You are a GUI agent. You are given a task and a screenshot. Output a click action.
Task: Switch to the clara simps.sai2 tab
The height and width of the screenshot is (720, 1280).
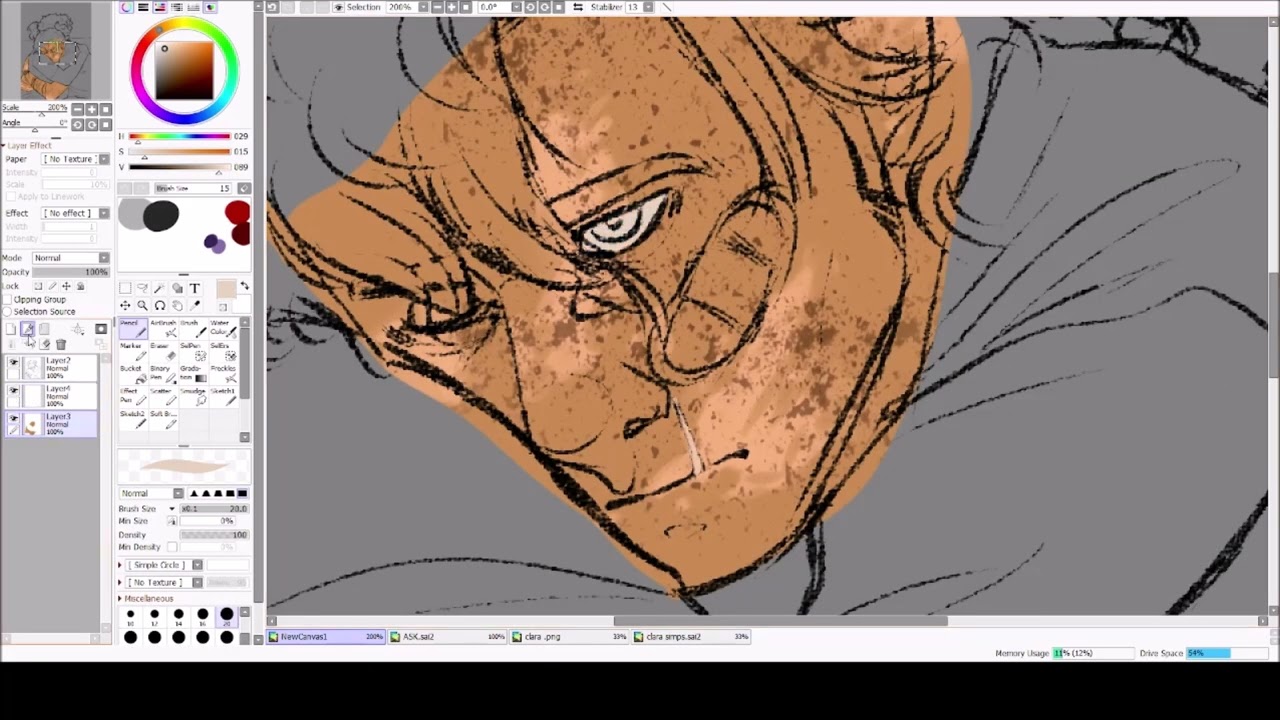(691, 636)
